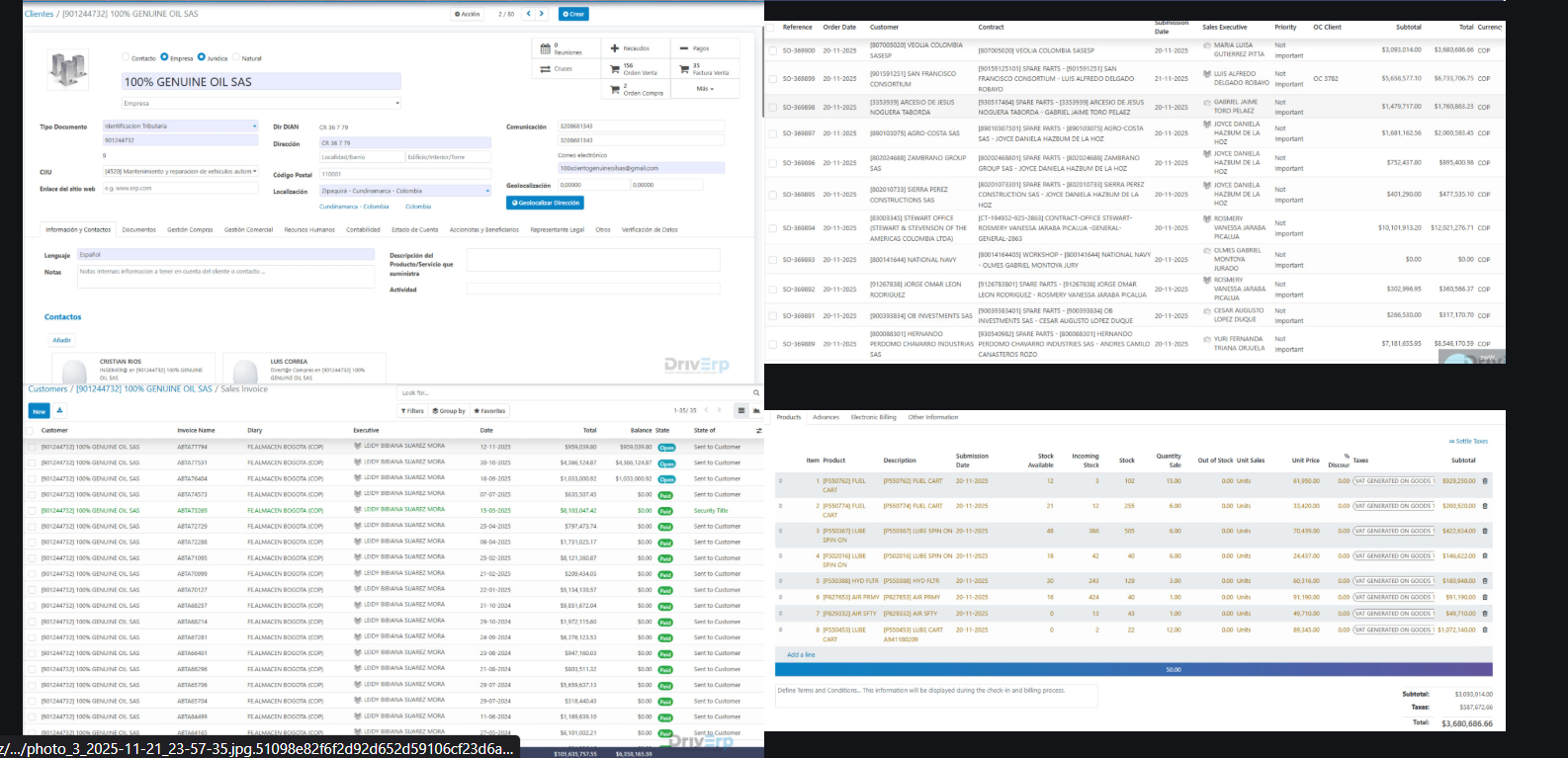Screen dimensions: 1568x758
Task: Delete the HYD FLTR product line
Action: click(1484, 581)
